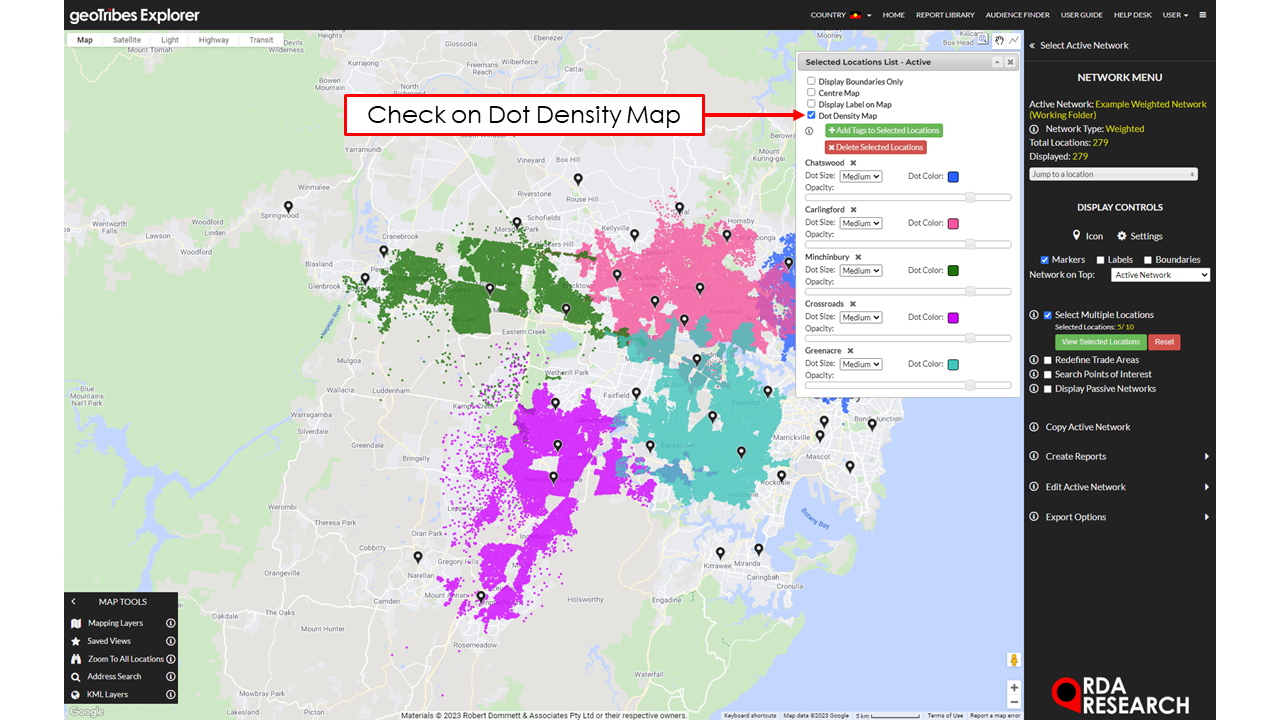
Task: Open the hamburger menu in the header
Action: (1202, 15)
